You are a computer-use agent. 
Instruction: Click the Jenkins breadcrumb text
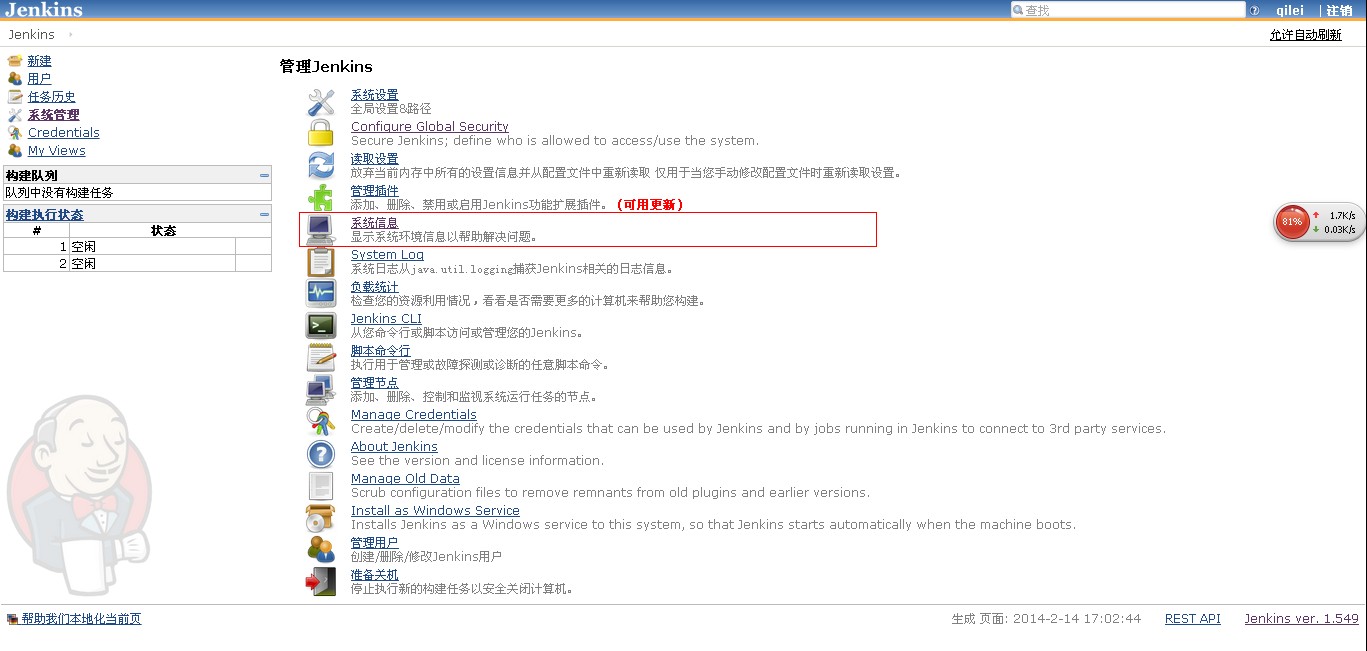pos(32,35)
